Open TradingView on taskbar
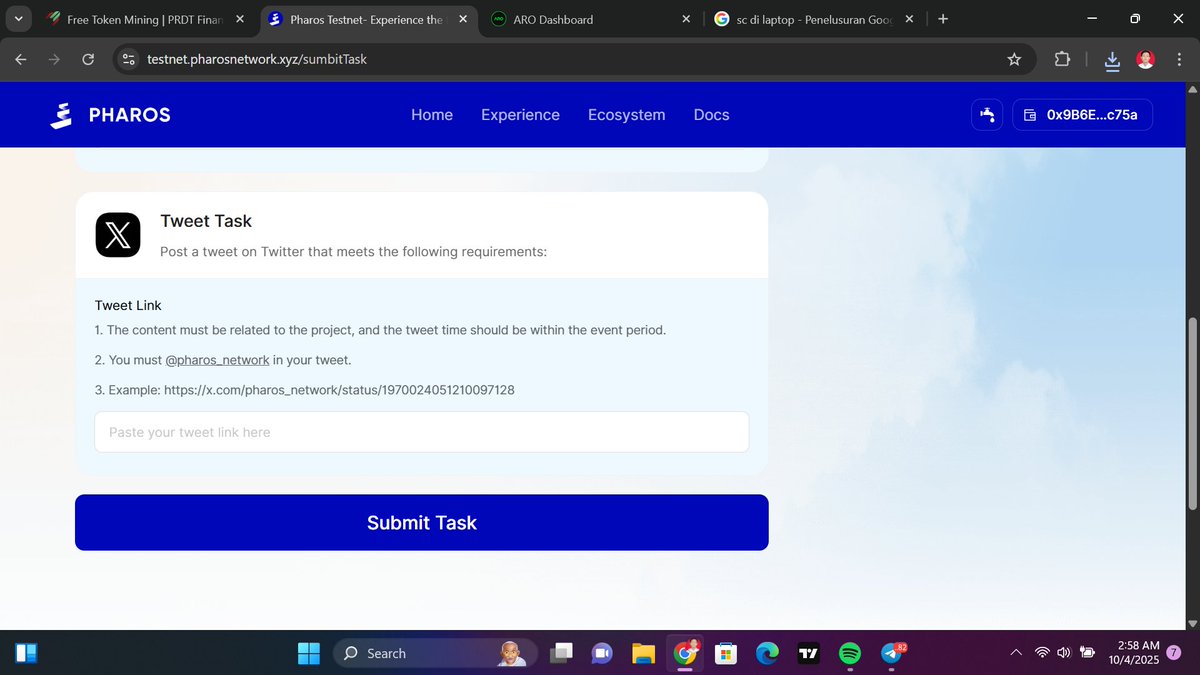The width and height of the screenshot is (1200, 675). click(x=808, y=653)
